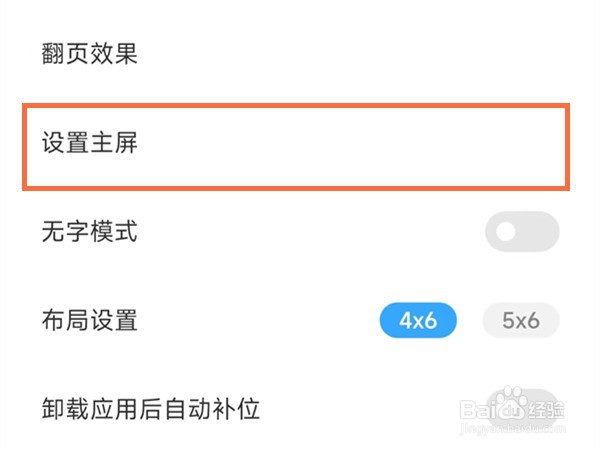This screenshot has height=450, width=600.
Task: Click inside the orange-outlined 设置主屏 row
Action: (296, 147)
